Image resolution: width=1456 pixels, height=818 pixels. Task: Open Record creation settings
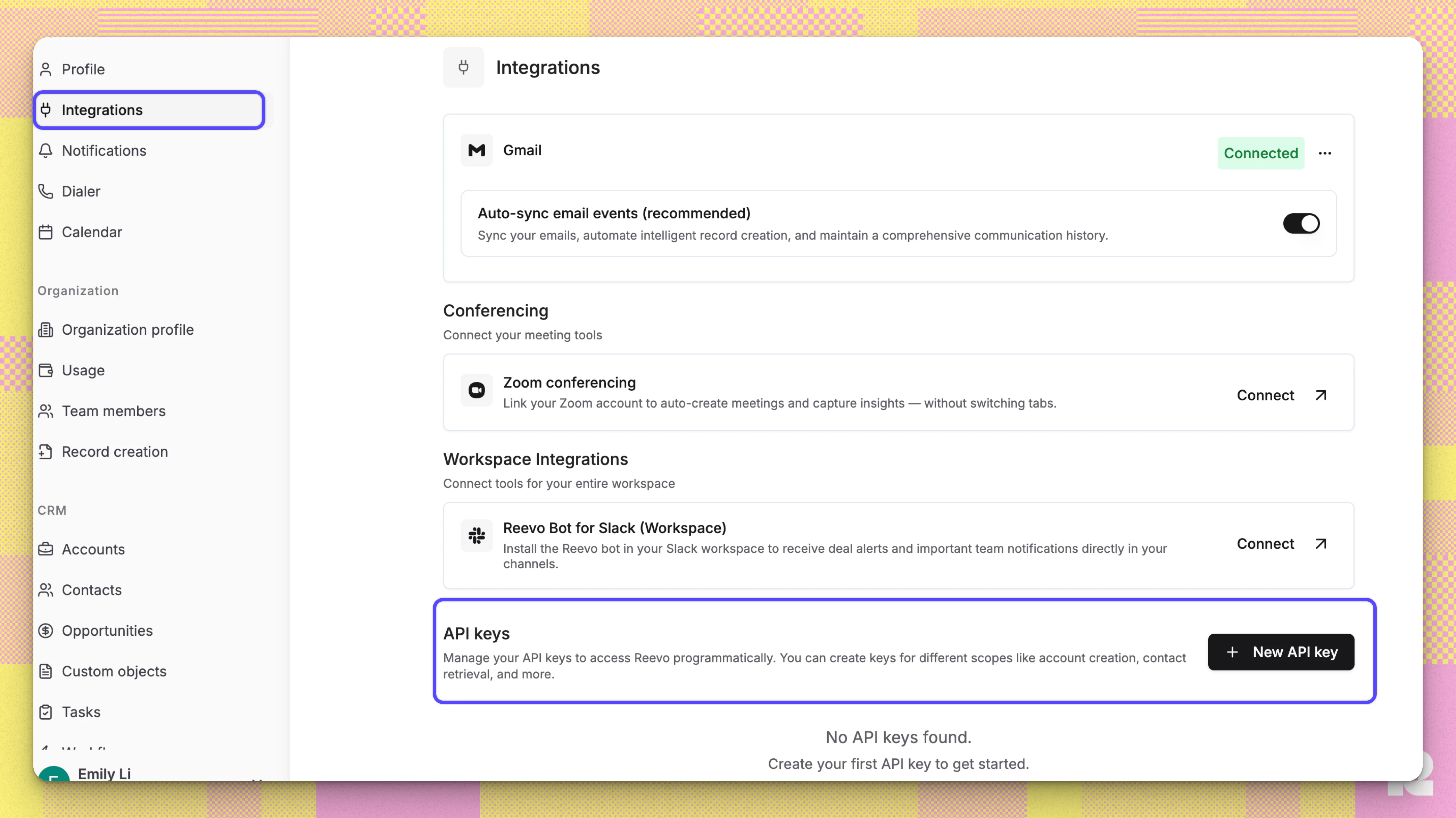(x=115, y=451)
